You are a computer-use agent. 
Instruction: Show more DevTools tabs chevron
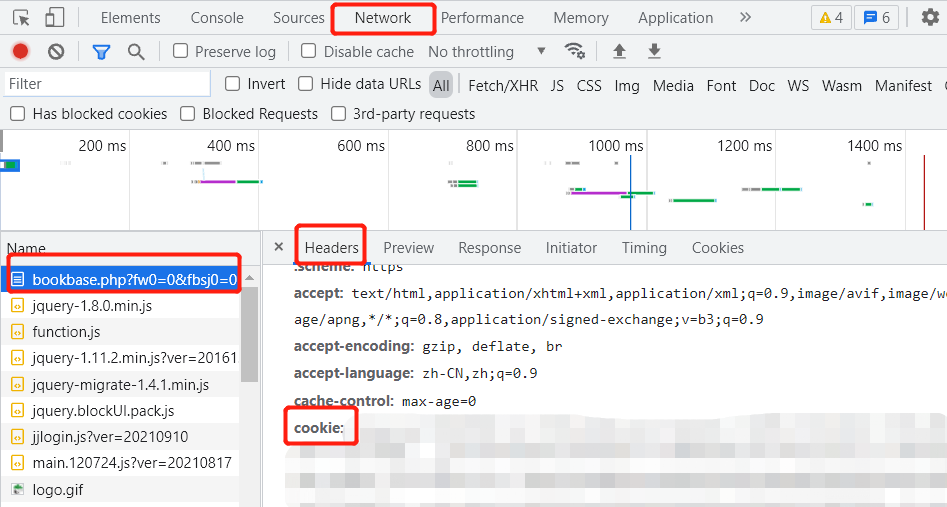[745, 18]
